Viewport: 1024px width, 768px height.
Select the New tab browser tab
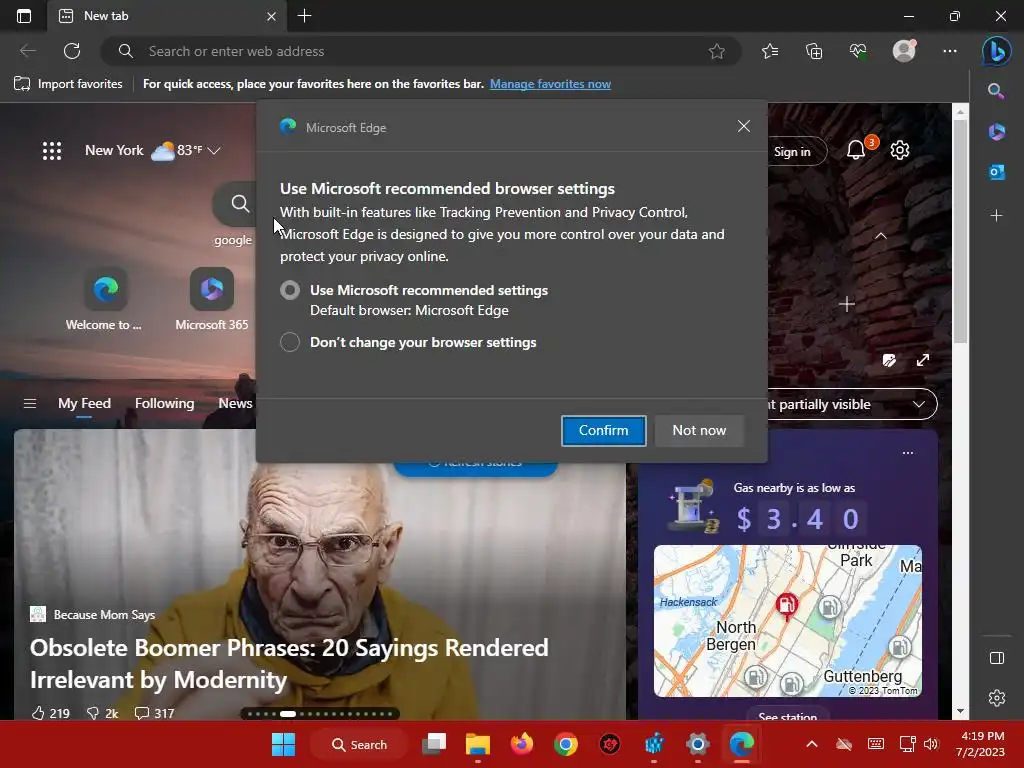(x=167, y=16)
